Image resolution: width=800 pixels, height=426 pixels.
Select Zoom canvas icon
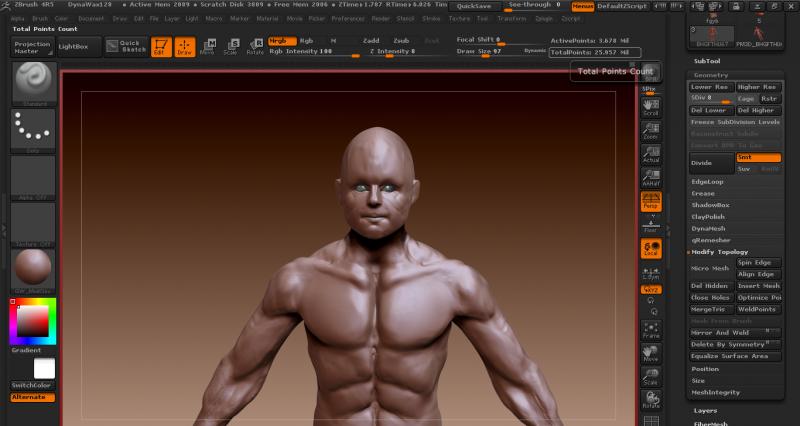[651, 131]
